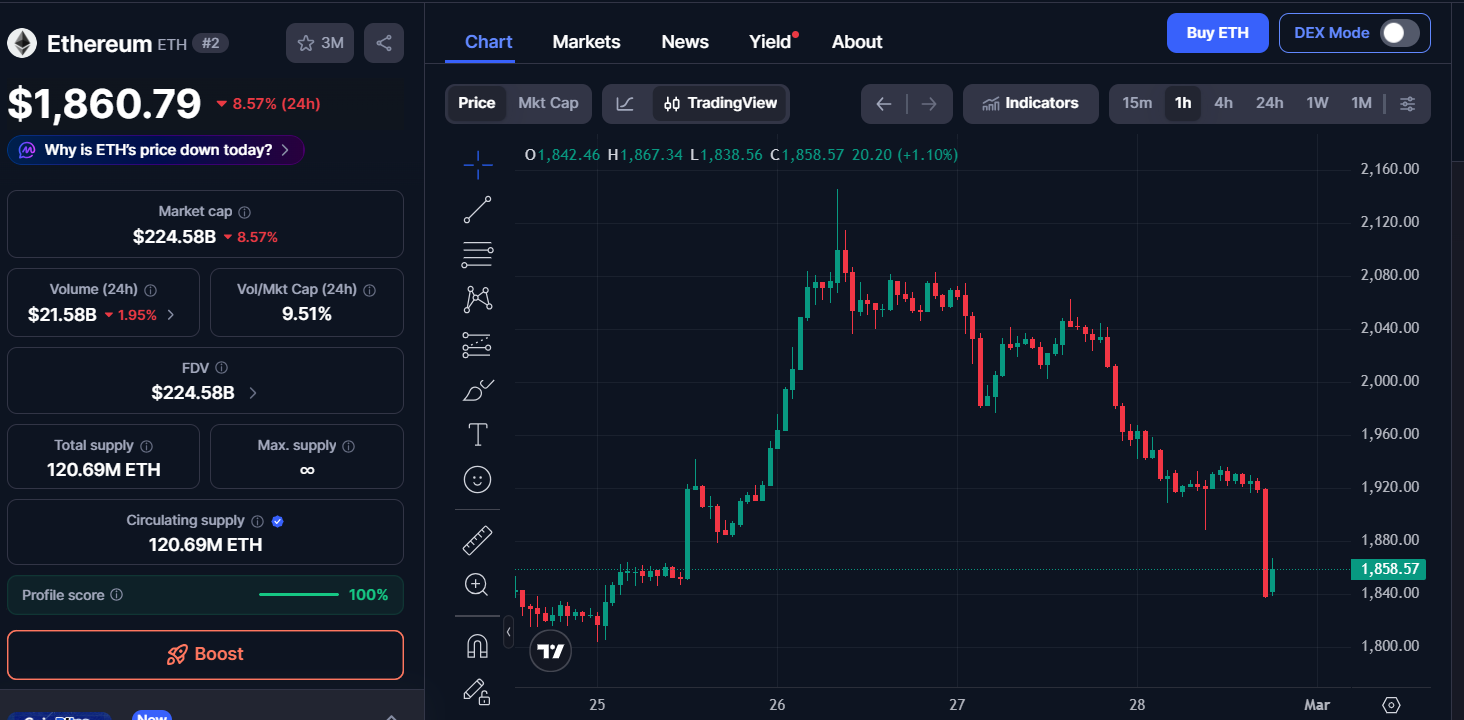Click the undo arrow in chart toolbar

point(883,104)
